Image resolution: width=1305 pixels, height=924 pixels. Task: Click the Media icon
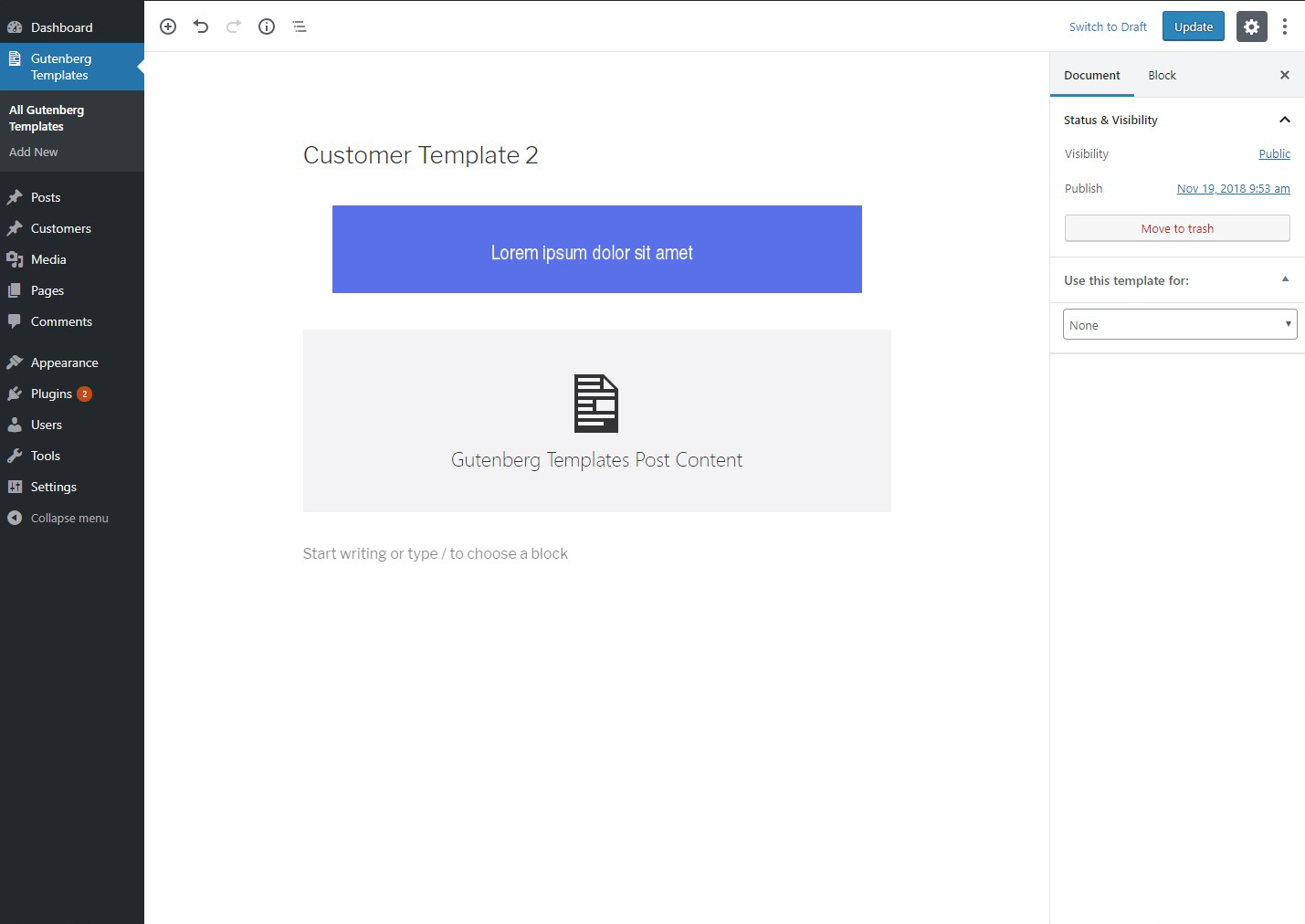(x=15, y=259)
